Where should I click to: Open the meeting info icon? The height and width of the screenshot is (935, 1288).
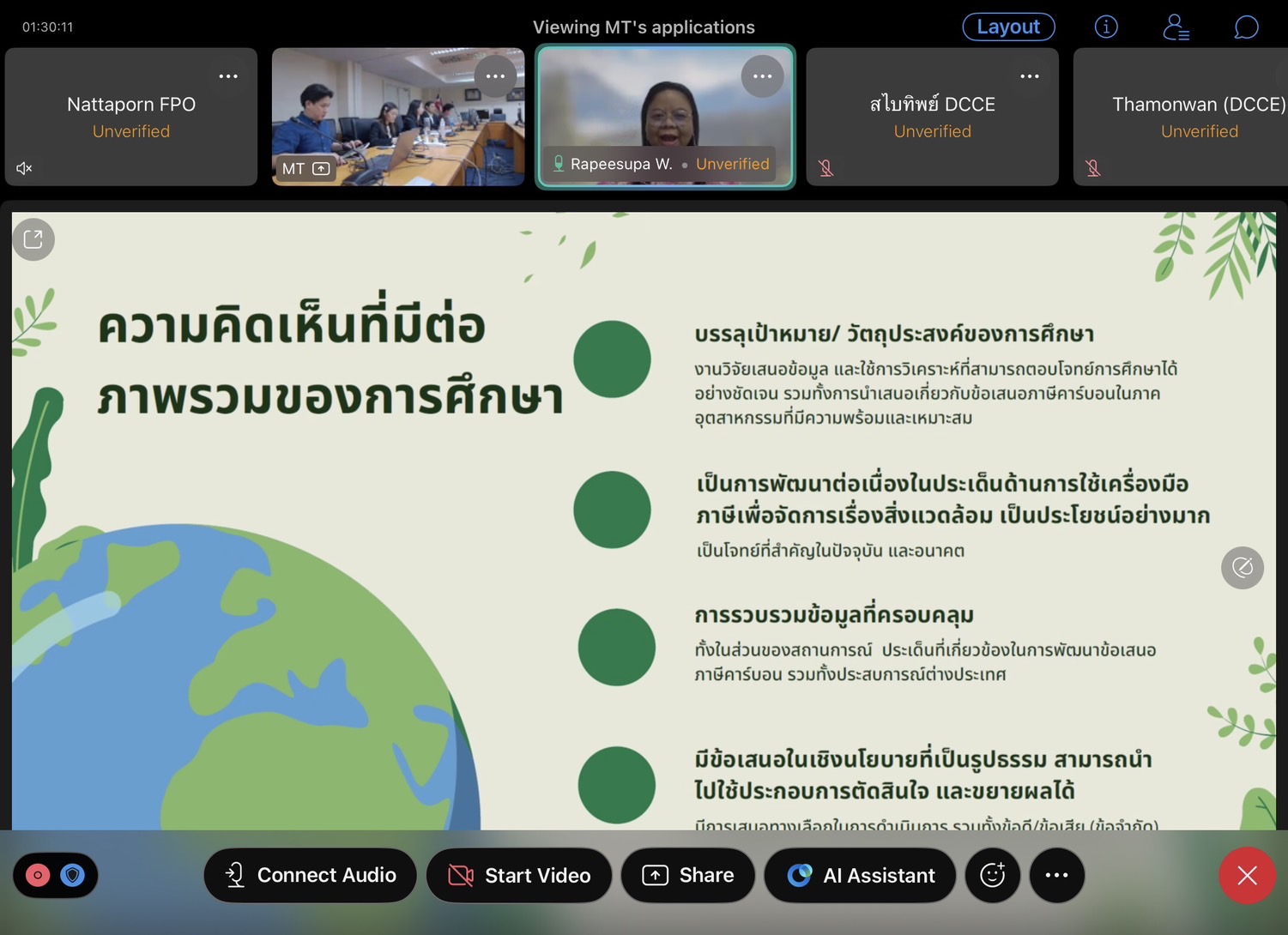coord(1106,27)
